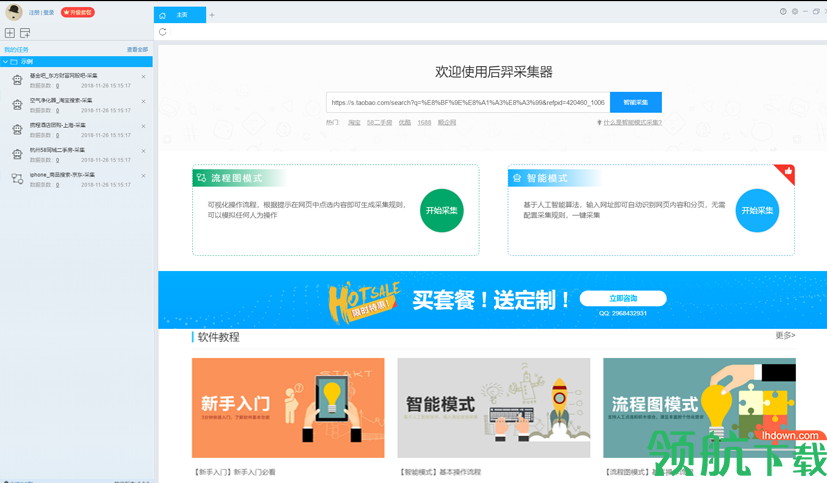Click robot icon of 空气净化器 task

pyautogui.click(x=17, y=105)
